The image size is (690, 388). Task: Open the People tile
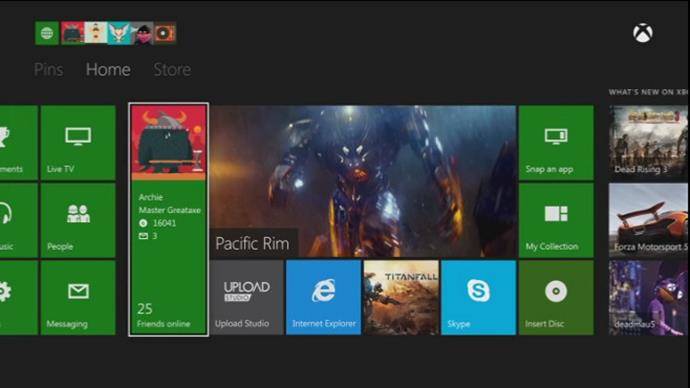click(x=78, y=220)
